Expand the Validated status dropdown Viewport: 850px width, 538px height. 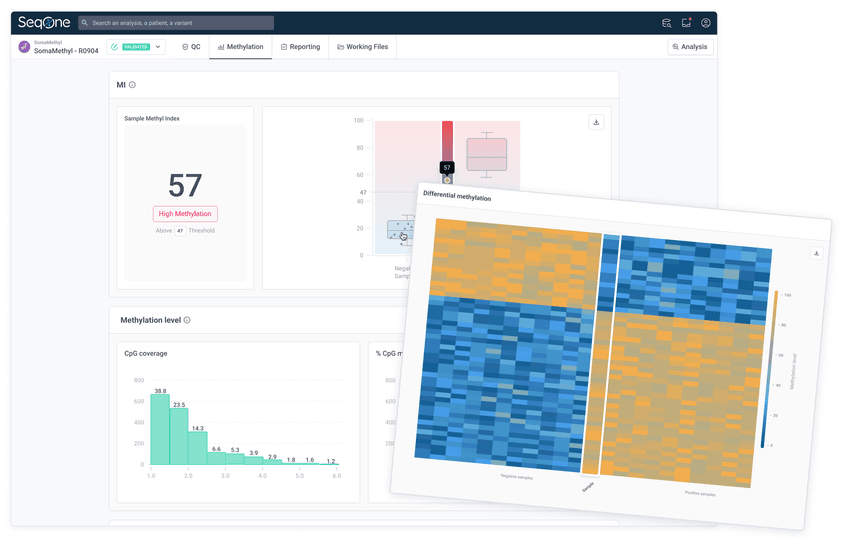136,47
